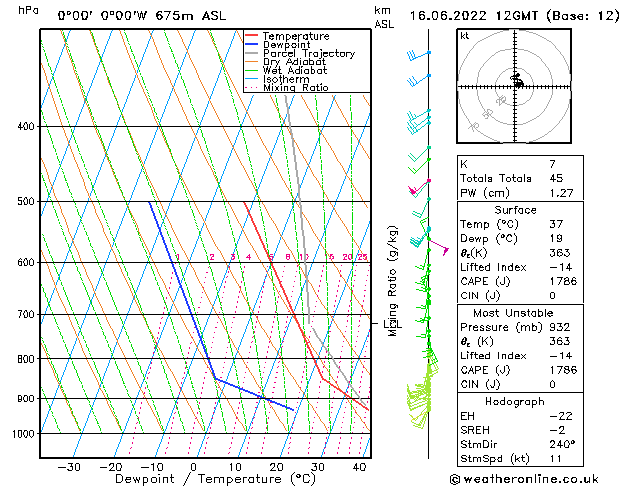Viewport: 629px width, 486px height.
Task: Click the 400 hPa pressure axis label
Action: [x=26, y=126]
